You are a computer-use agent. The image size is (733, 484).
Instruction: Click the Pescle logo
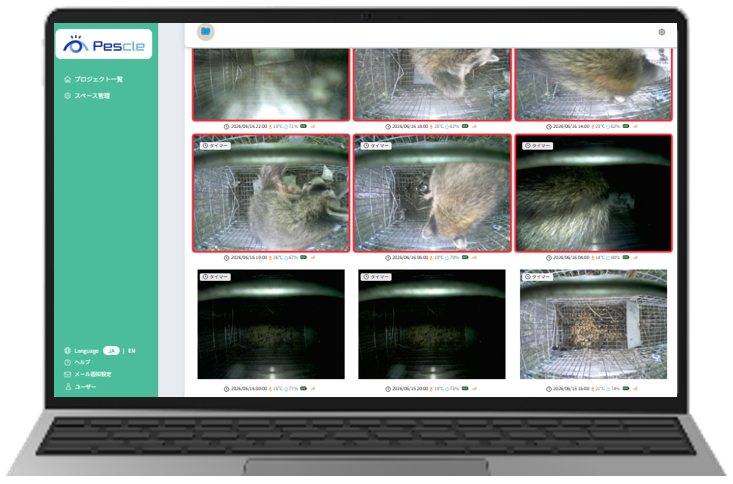(x=104, y=44)
